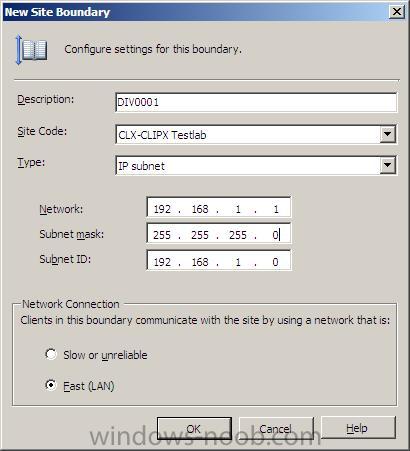Open the Site Code dropdown arrow

(x=387, y=134)
